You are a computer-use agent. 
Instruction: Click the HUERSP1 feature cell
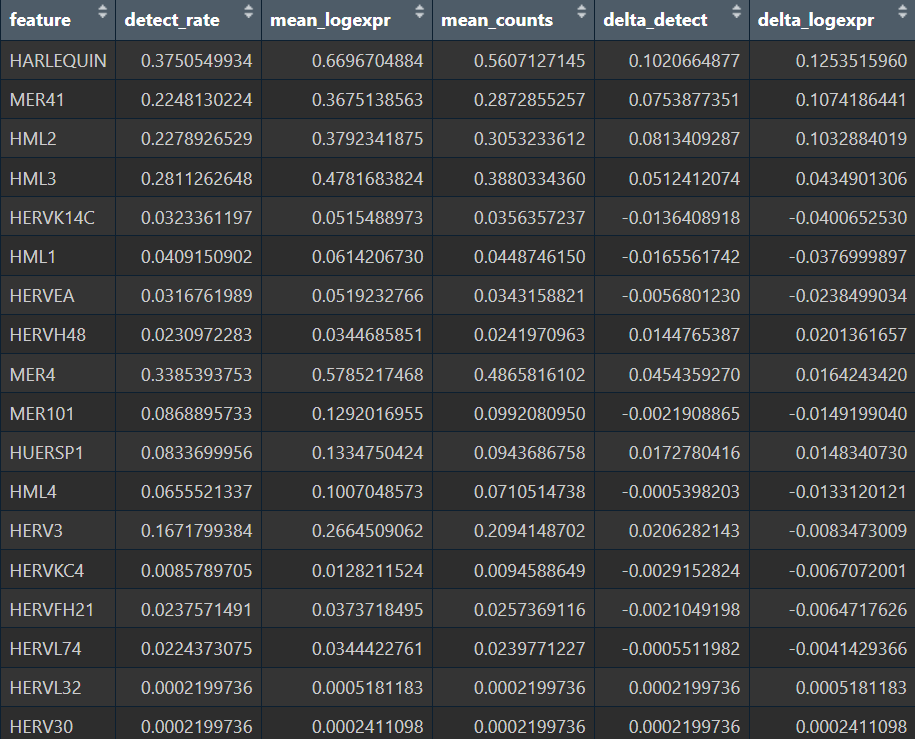tap(46, 453)
